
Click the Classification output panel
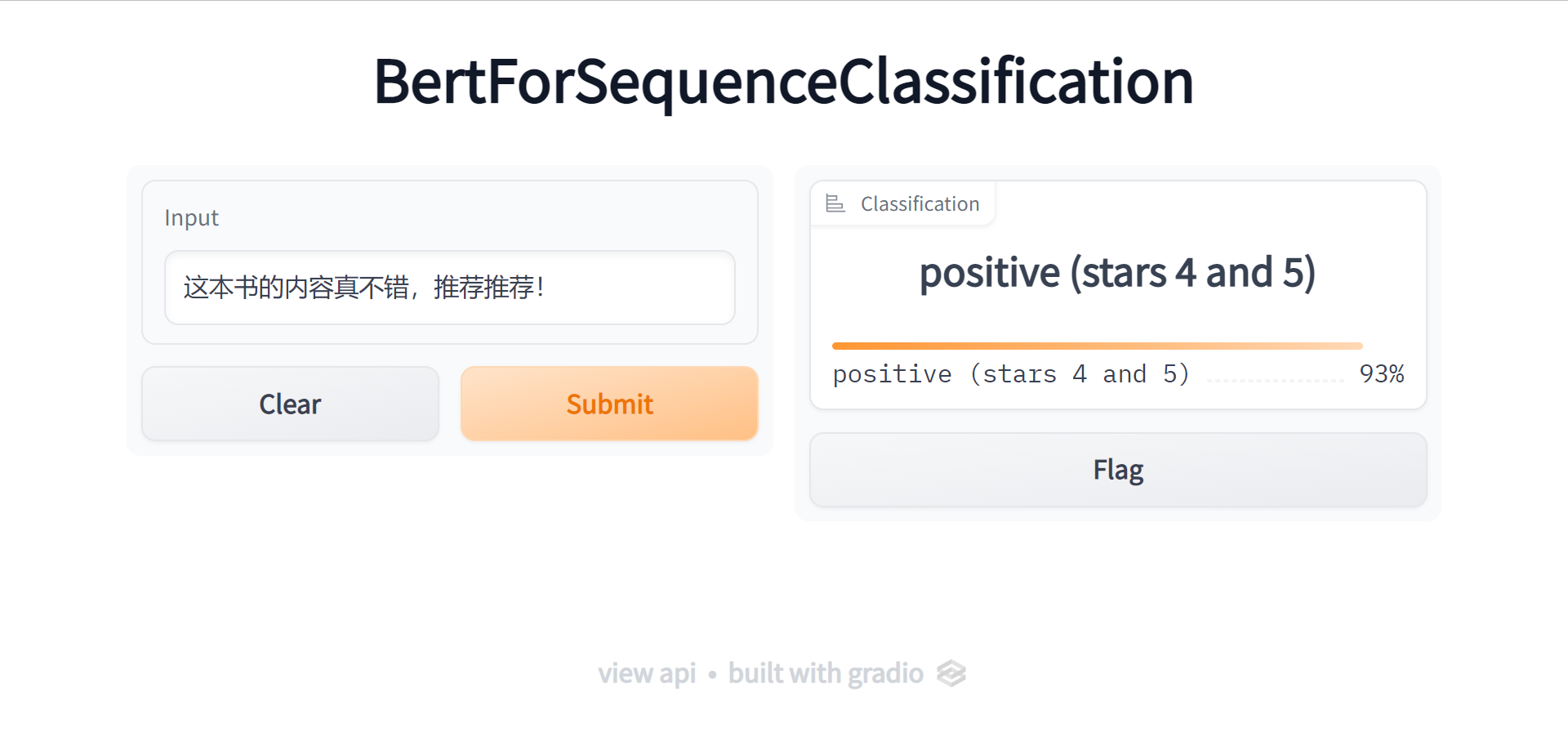pos(1118,295)
